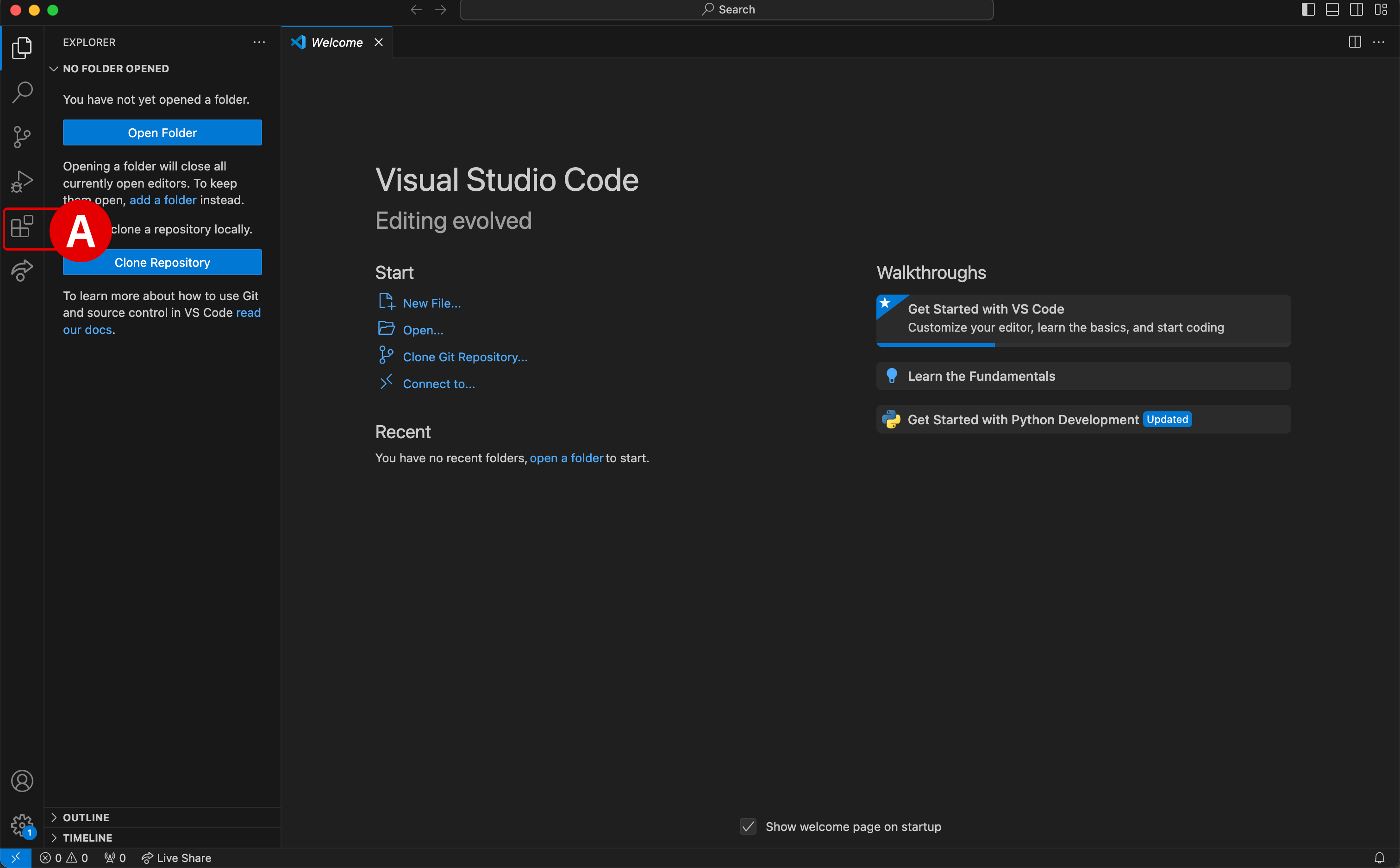1400x868 pixels.
Task: Open Explorer views and more actions menu
Action: pos(259,43)
